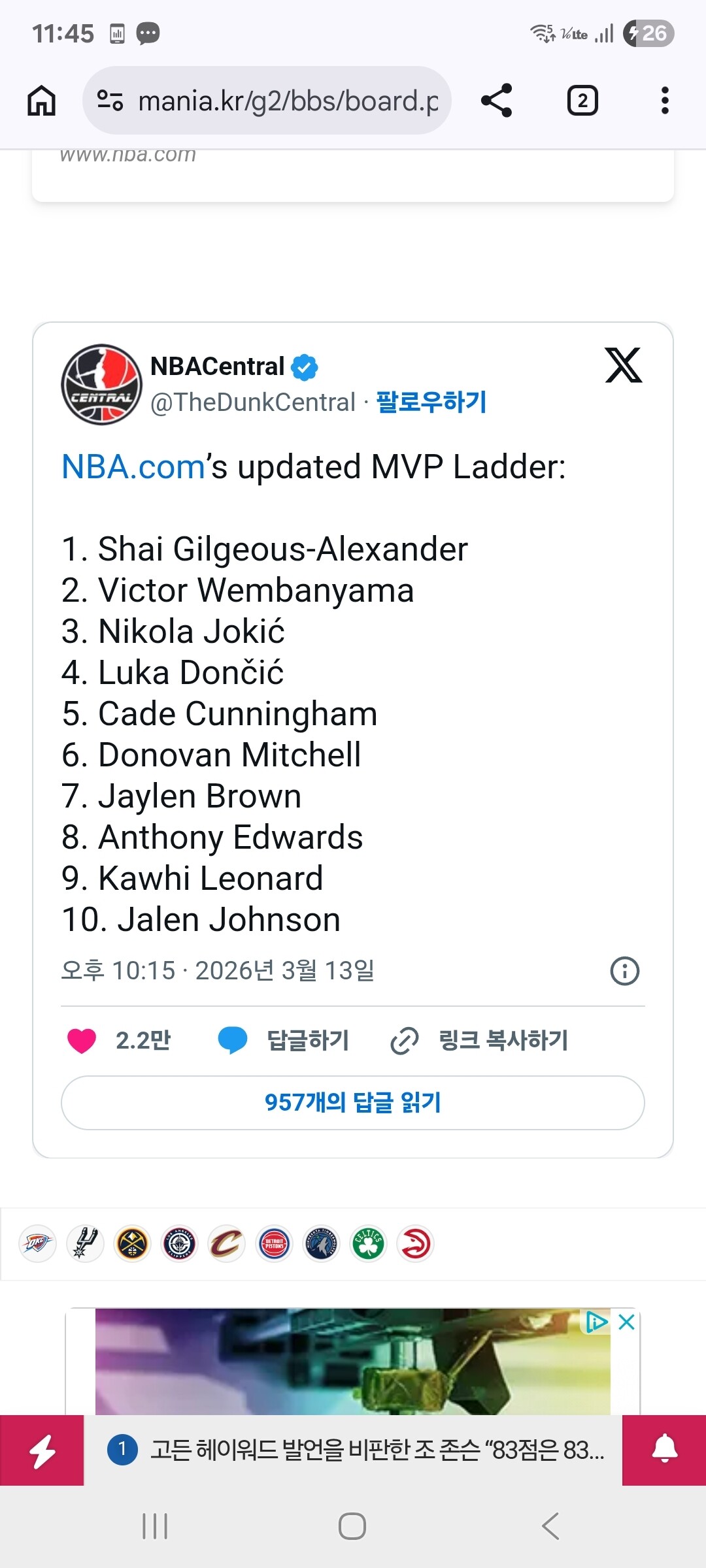Tap the Chrome home icon
This screenshot has width=706, height=1568.
point(41,101)
